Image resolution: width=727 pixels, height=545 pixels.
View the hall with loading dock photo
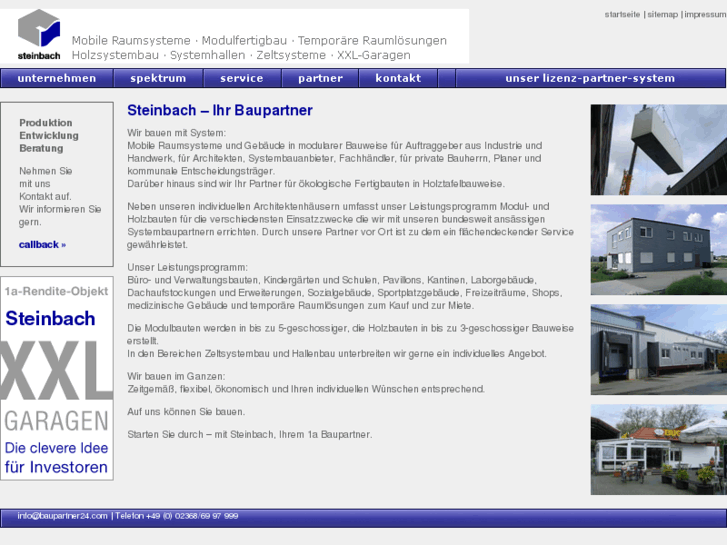[658, 350]
